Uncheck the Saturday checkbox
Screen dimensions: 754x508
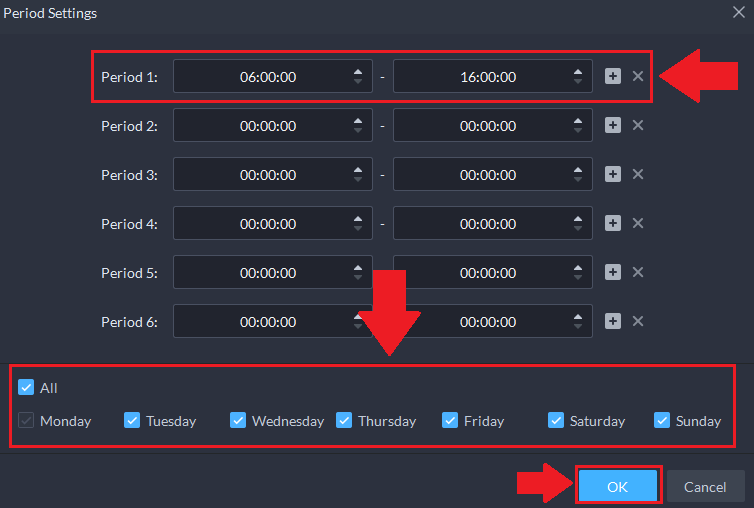[556, 421]
